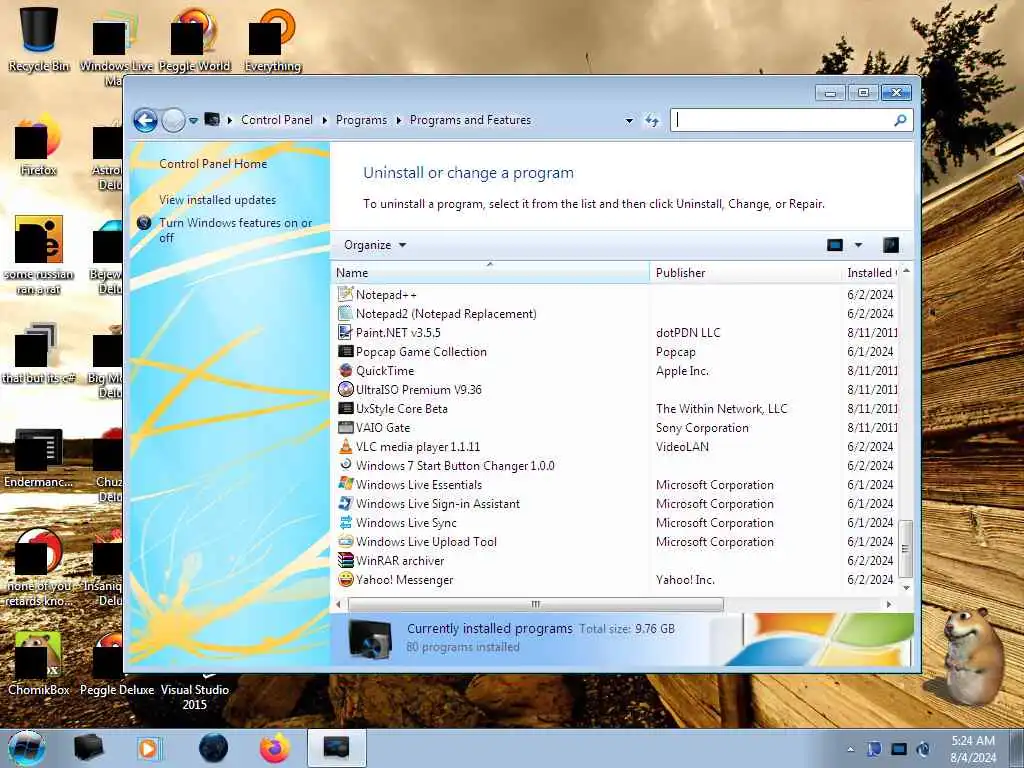Click the vertical scrollbar up arrow
Viewport: 1024px width, 768px height.
tap(906, 270)
